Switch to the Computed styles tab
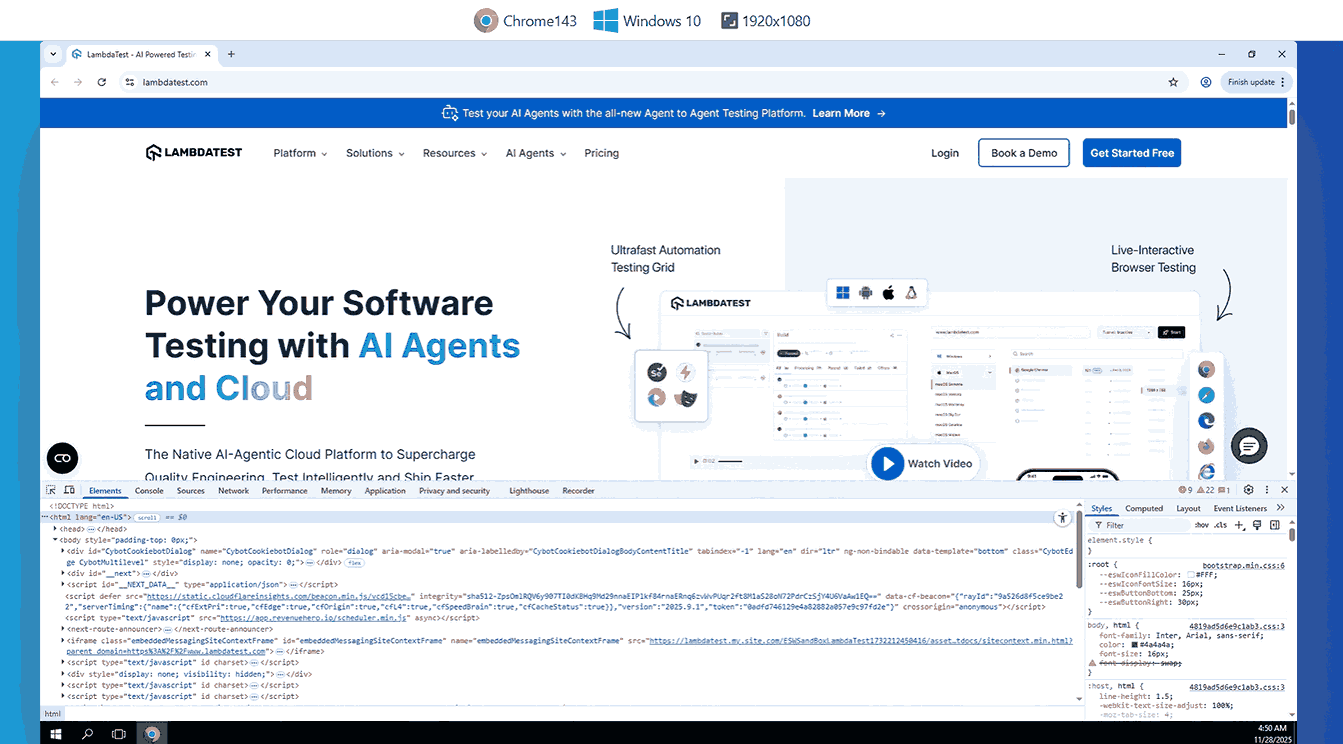The image size is (1343, 744). [1144, 508]
